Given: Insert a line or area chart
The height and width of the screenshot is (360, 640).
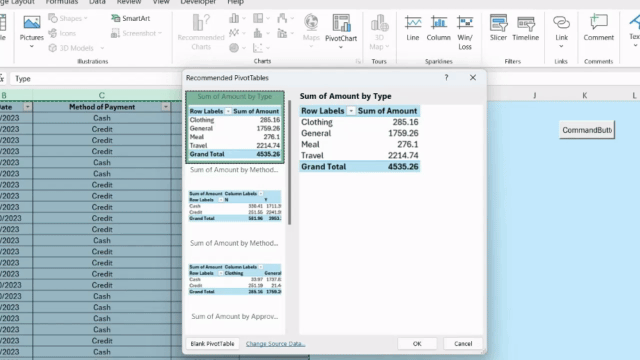Looking at the screenshot, I should point(237,33).
